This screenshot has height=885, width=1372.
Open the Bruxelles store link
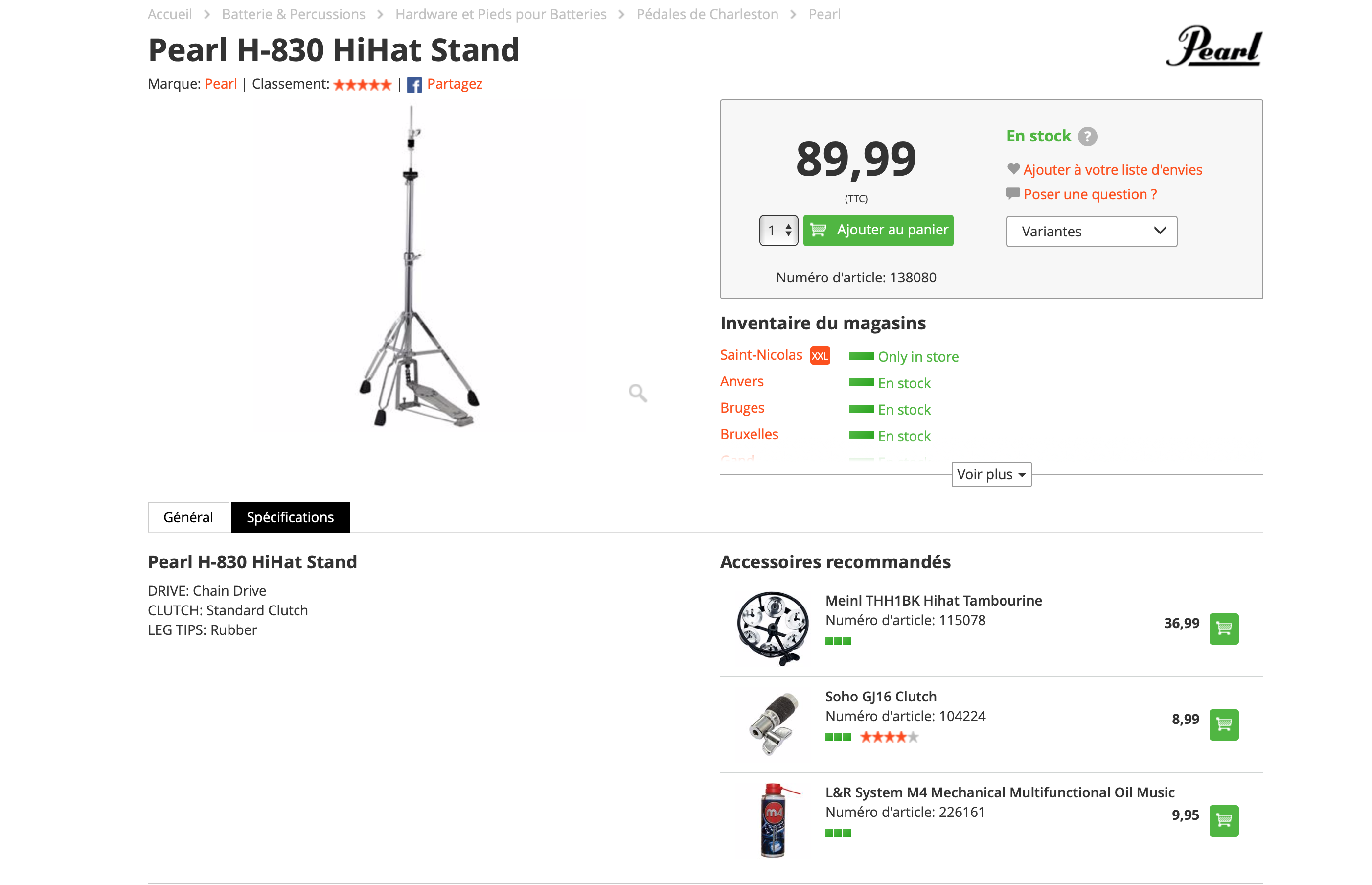point(749,435)
